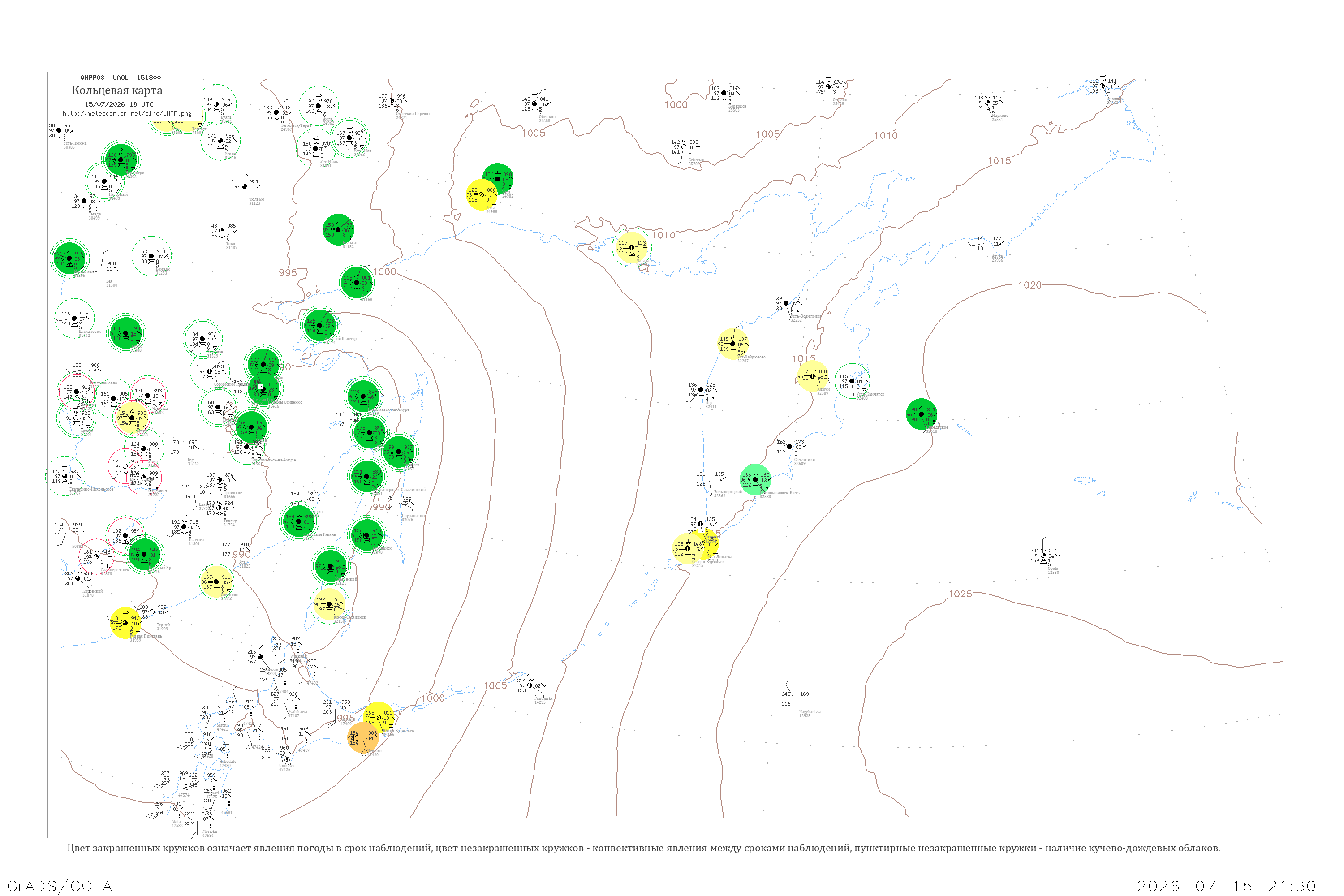
Task: Select the yellow Южно-Курильск station circle
Action: click(378, 718)
